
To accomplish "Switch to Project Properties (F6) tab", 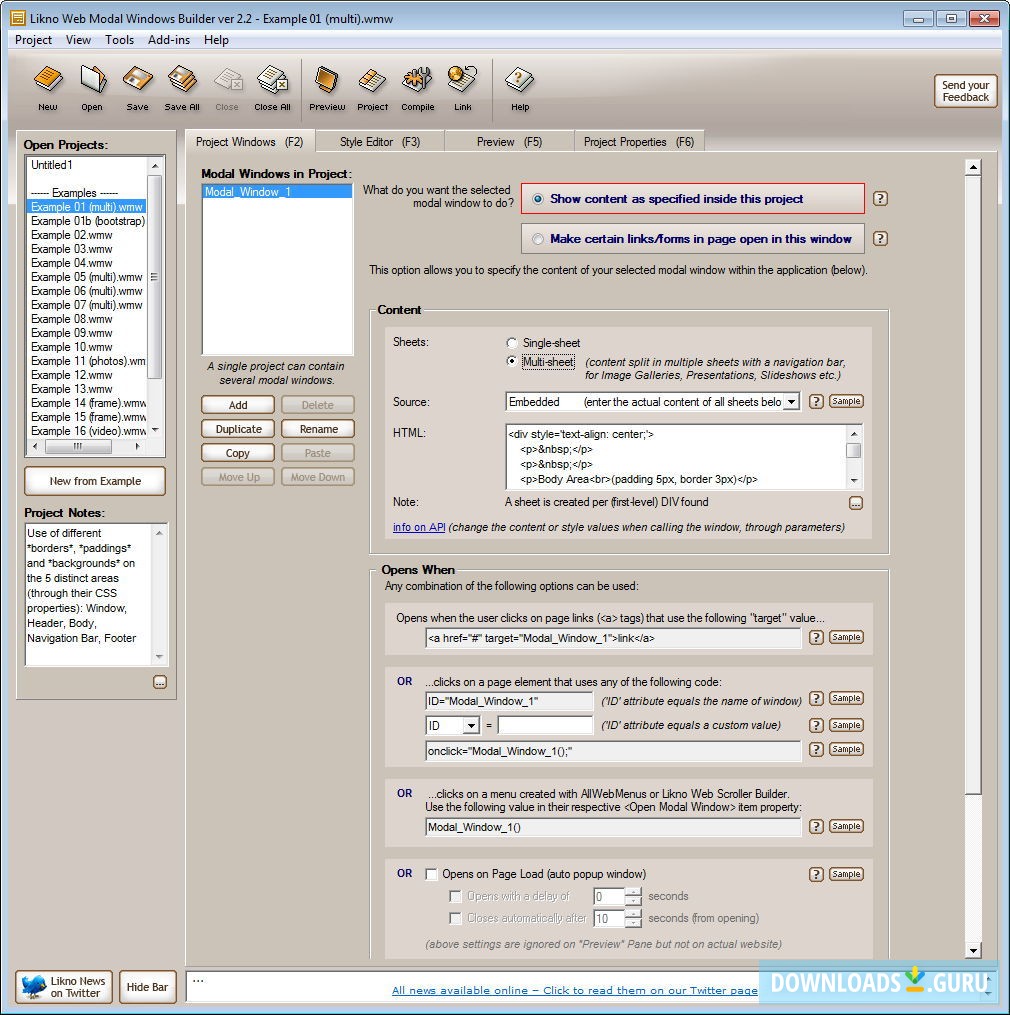I will coord(639,142).
